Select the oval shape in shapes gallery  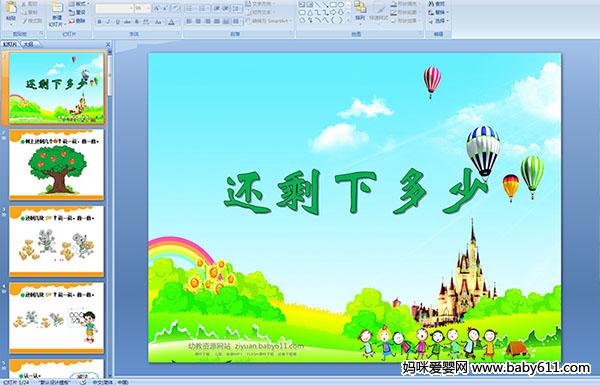[341, 5]
